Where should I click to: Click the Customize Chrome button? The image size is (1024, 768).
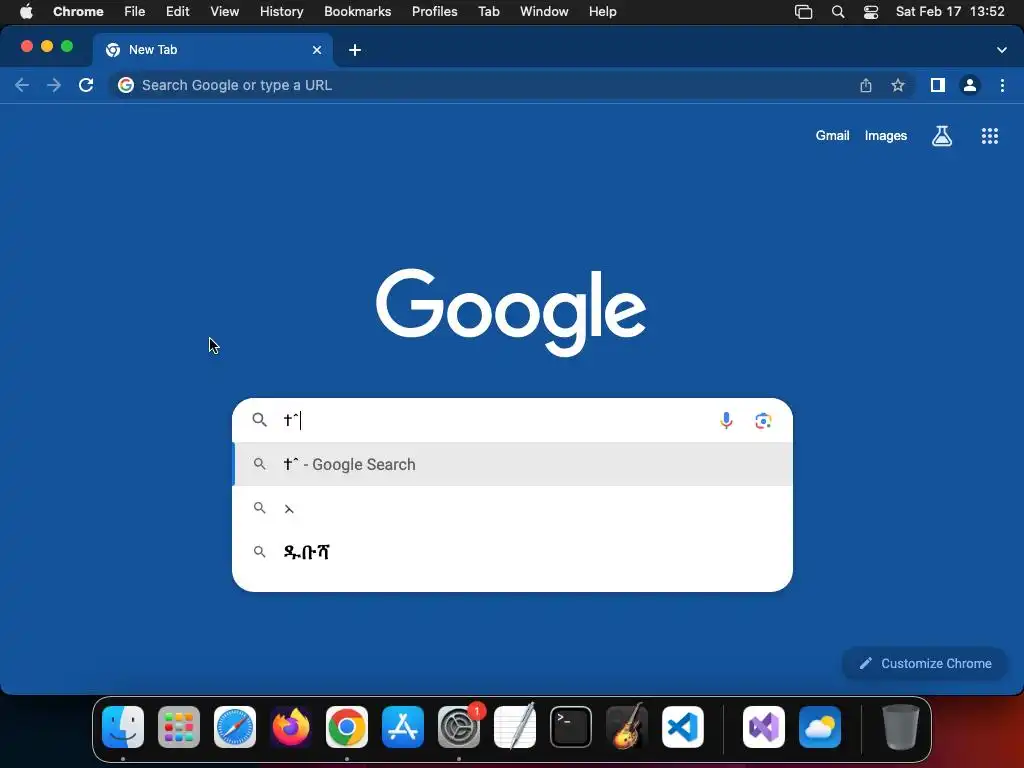click(925, 664)
